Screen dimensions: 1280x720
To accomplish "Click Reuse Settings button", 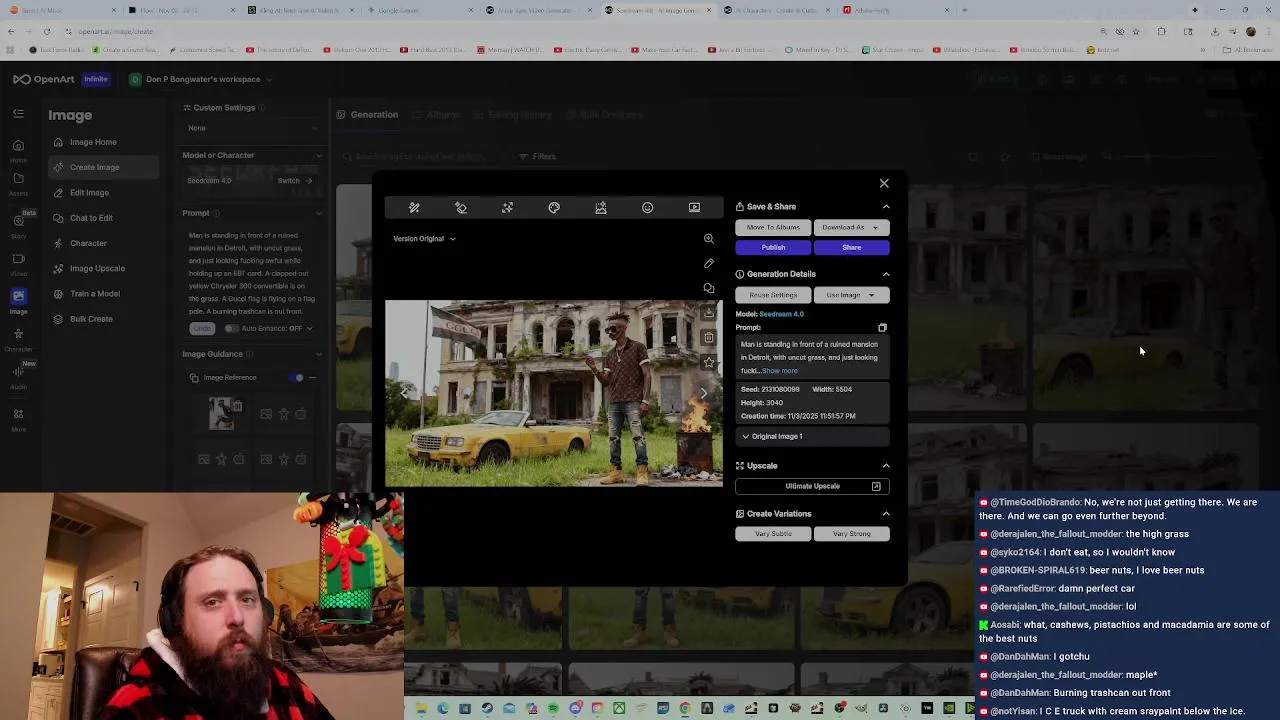I will point(773,295).
